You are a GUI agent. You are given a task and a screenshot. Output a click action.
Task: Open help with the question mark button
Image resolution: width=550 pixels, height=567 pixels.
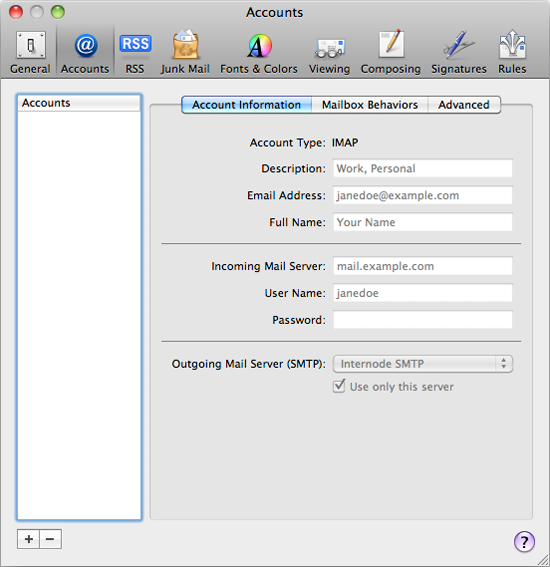[x=524, y=541]
